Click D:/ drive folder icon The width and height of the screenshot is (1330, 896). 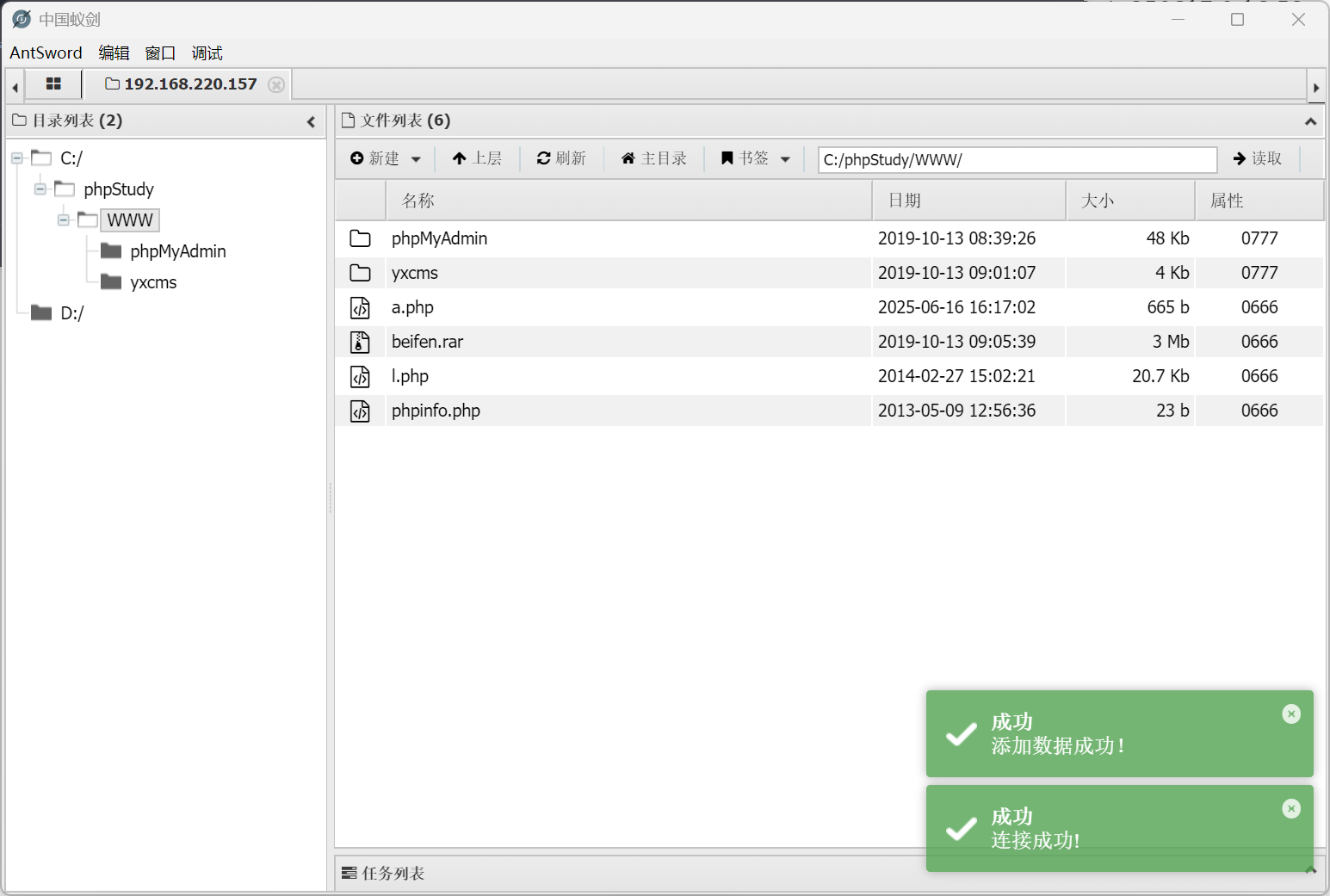(x=41, y=312)
